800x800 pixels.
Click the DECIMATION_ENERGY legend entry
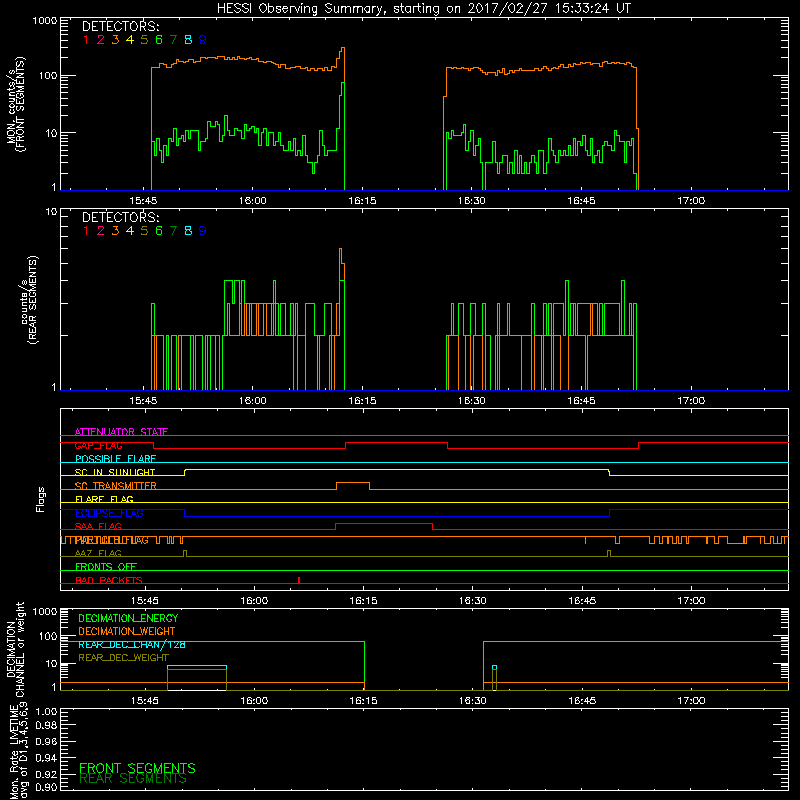(x=128, y=618)
